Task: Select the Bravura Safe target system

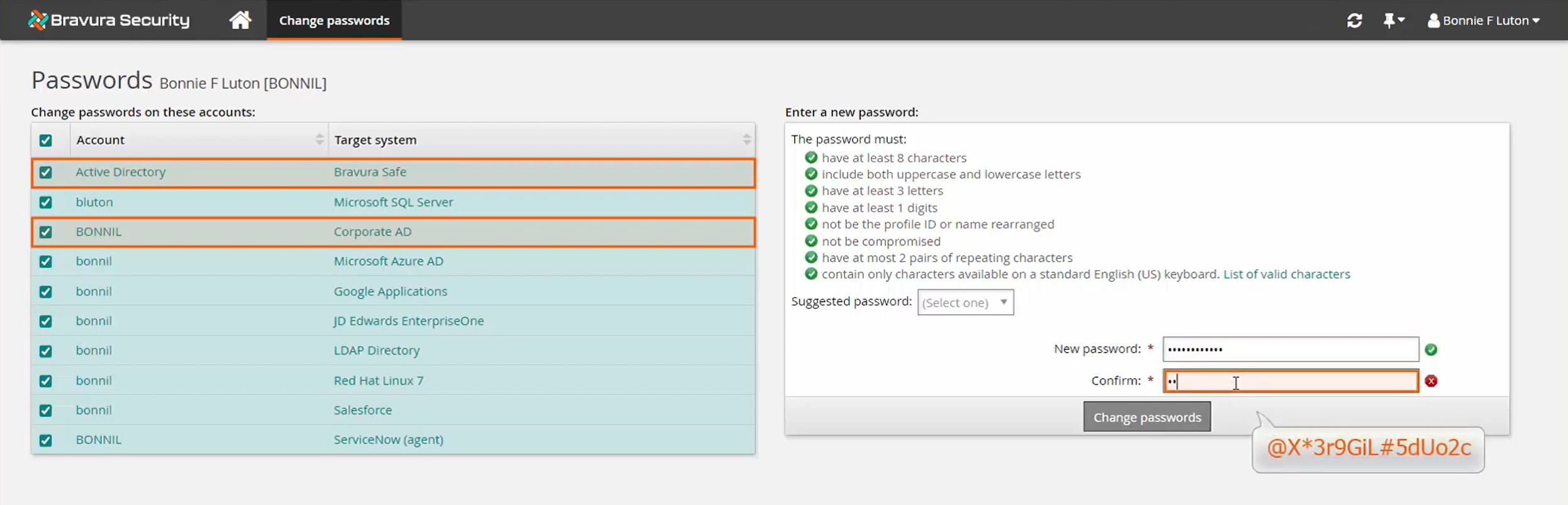Action: [x=370, y=172]
